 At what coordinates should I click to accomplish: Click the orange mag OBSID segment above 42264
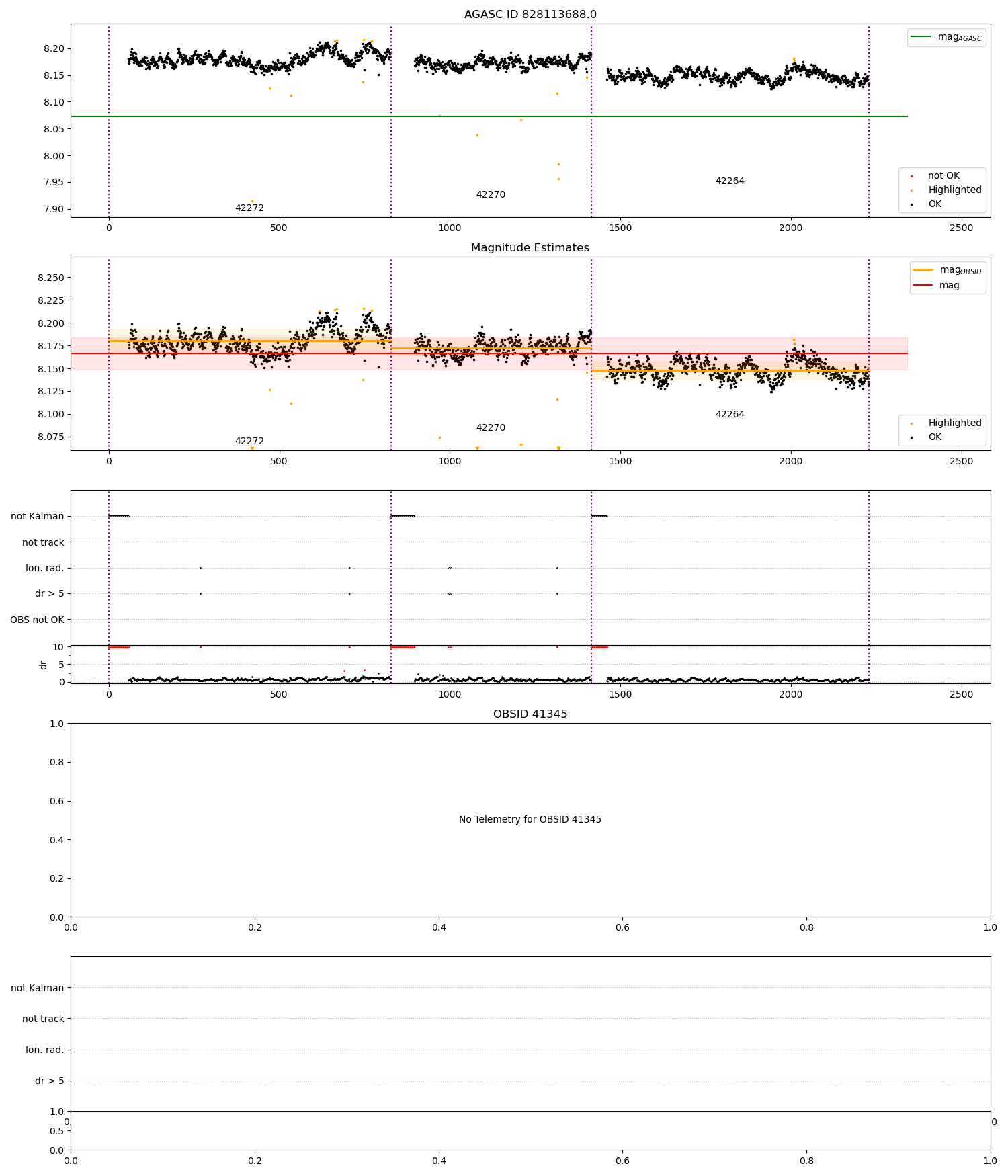point(730,370)
